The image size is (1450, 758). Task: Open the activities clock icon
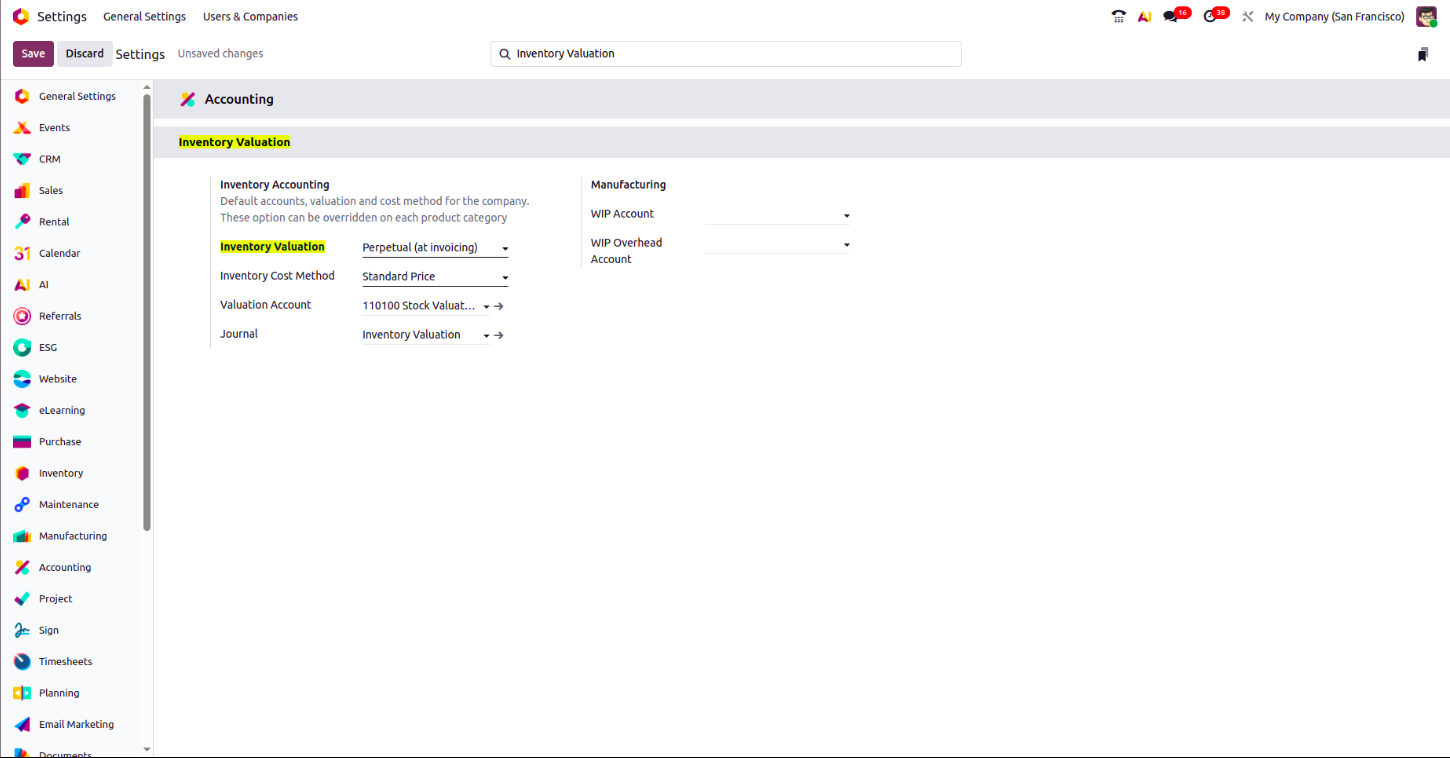[x=1210, y=17]
